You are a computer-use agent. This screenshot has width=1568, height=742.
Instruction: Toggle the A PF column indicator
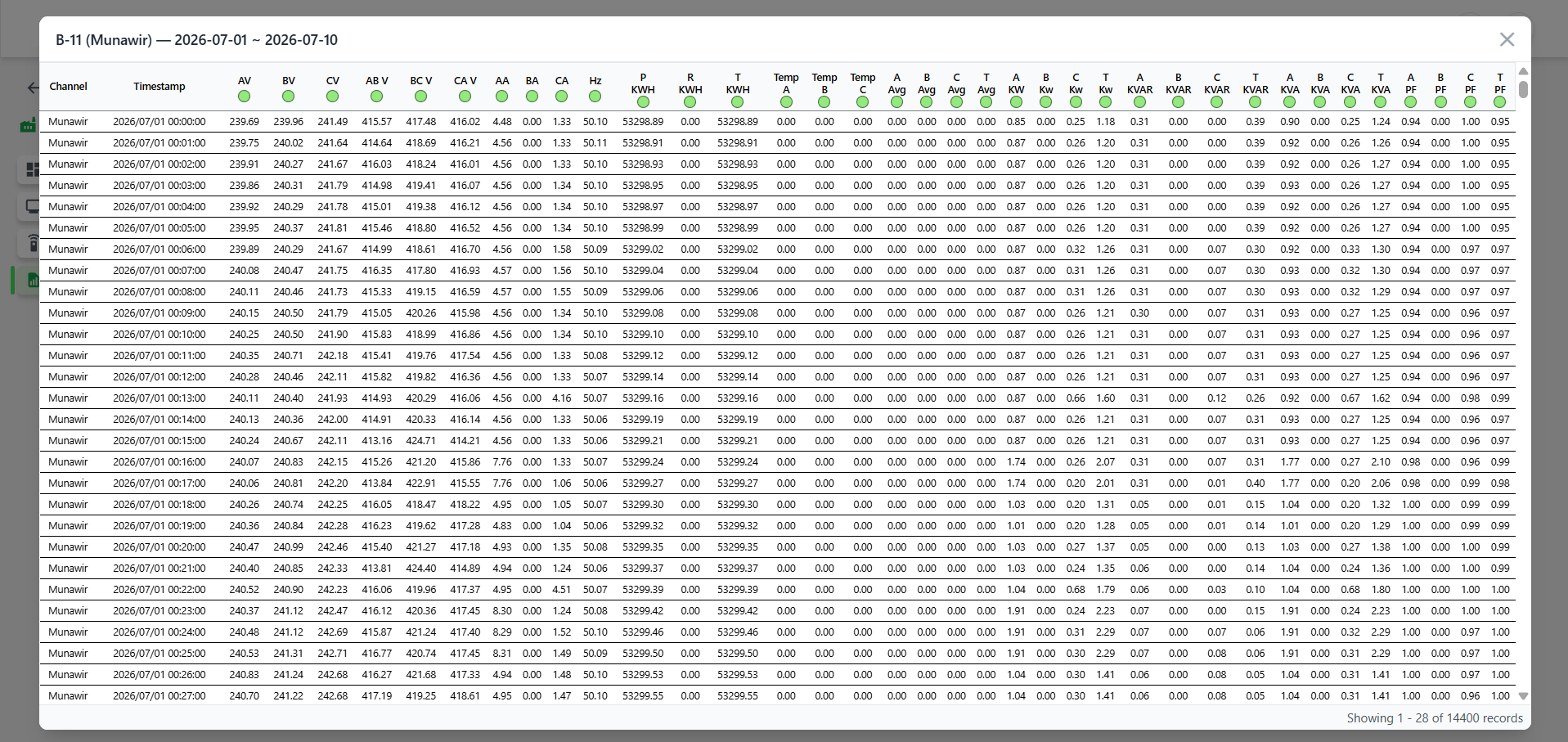pyautogui.click(x=1410, y=102)
